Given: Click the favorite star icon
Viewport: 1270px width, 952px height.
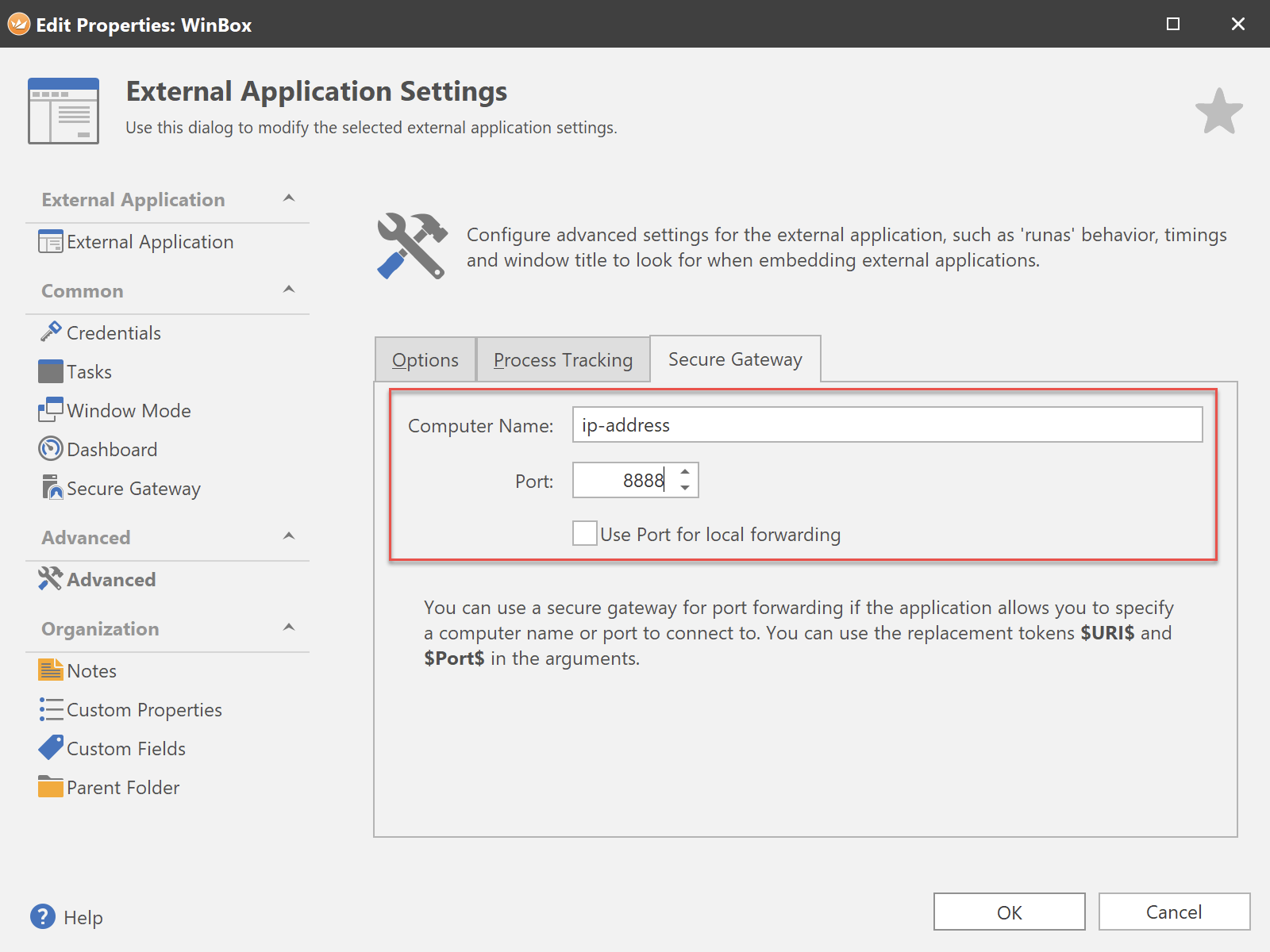Looking at the screenshot, I should (1218, 112).
